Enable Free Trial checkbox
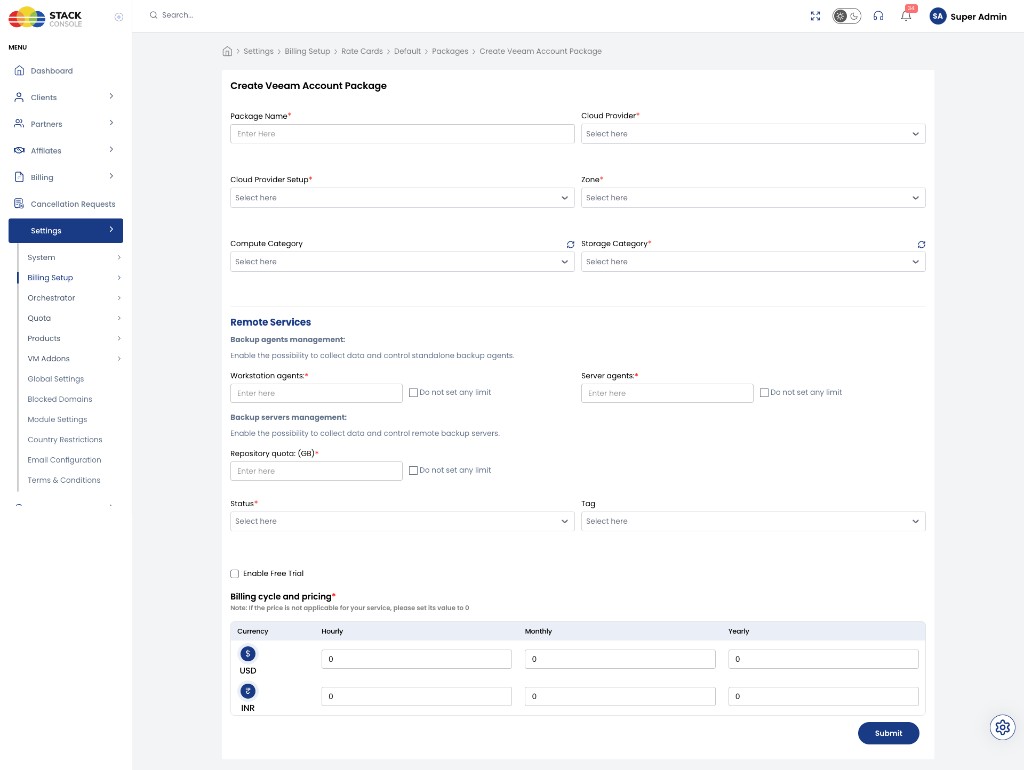The width and height of the screenshot is (1024, 770). (x=234, y=573)
